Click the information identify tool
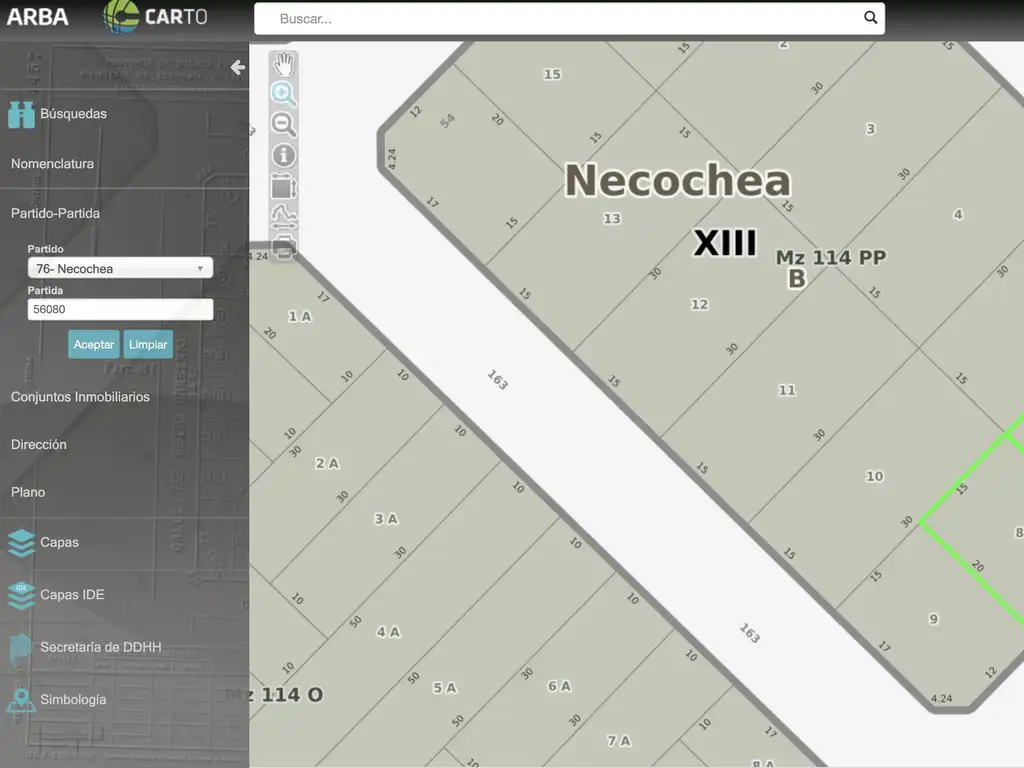 click(284, 156)
